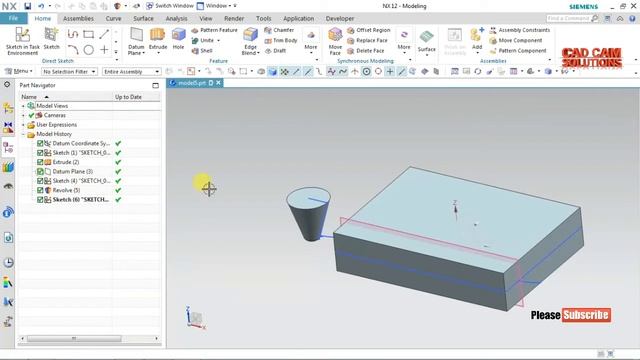
Task: Apply Pattern Feature command
Action: tap(214, 30)
